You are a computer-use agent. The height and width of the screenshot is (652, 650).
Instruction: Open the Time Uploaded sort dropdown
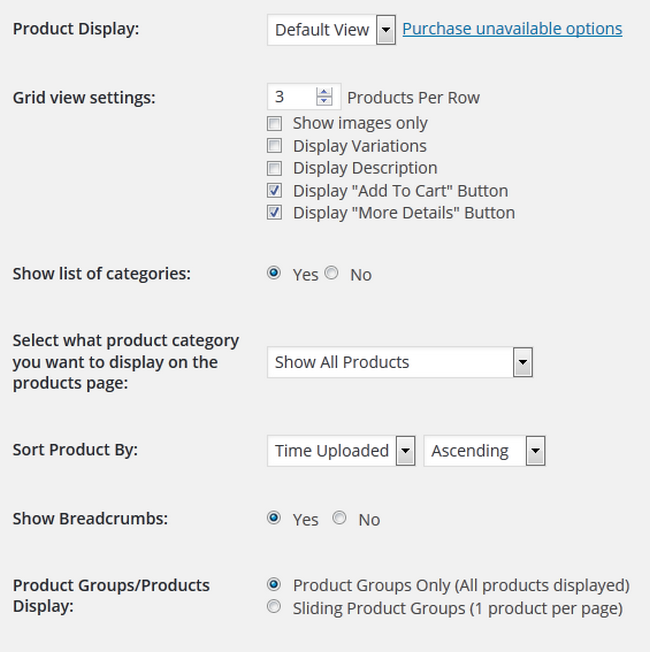(x=341, y=451)
